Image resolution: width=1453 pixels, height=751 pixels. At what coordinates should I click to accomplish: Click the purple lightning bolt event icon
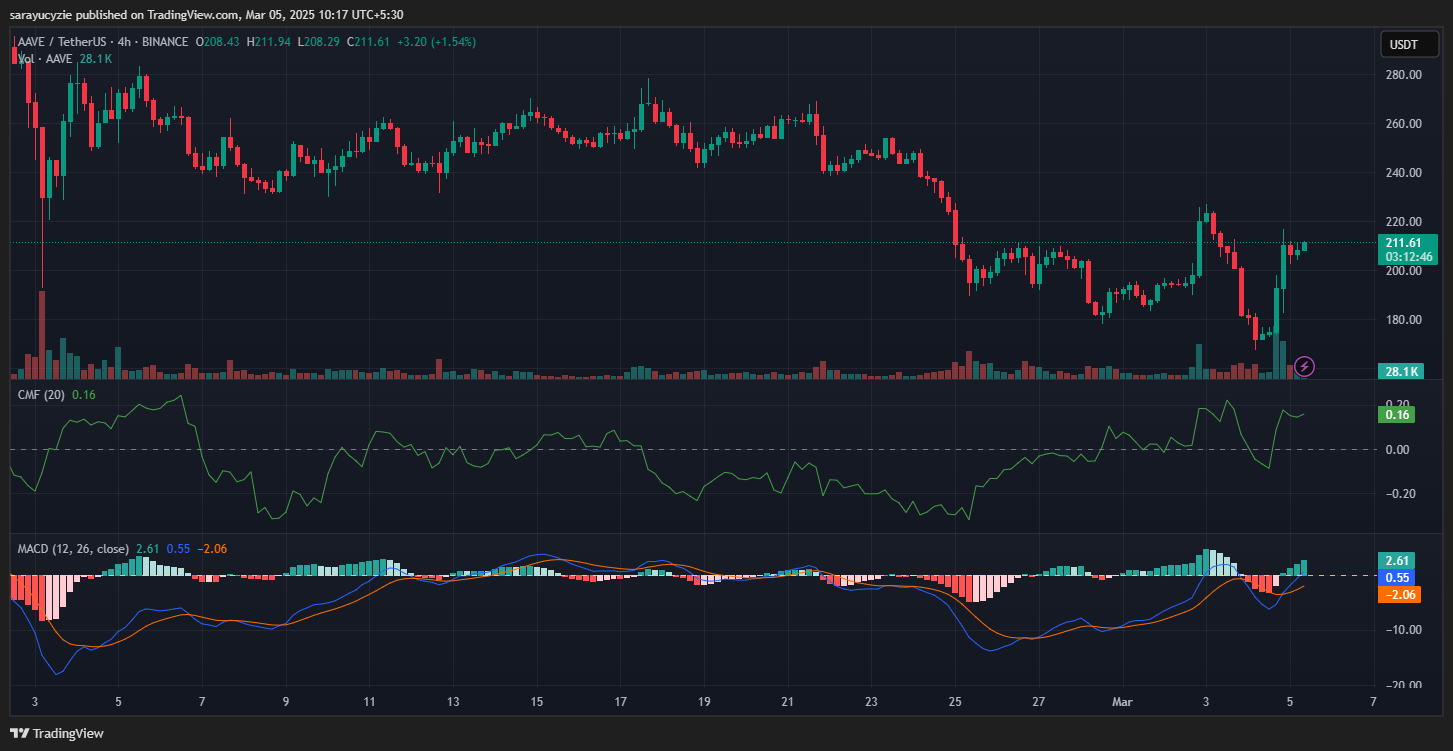(1305, 366)
